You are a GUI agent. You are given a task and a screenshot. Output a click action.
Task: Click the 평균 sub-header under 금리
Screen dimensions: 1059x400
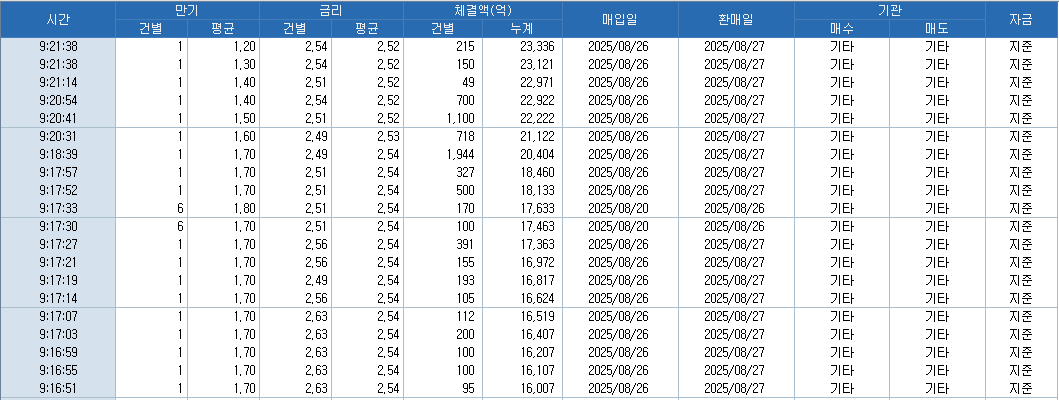367,29
